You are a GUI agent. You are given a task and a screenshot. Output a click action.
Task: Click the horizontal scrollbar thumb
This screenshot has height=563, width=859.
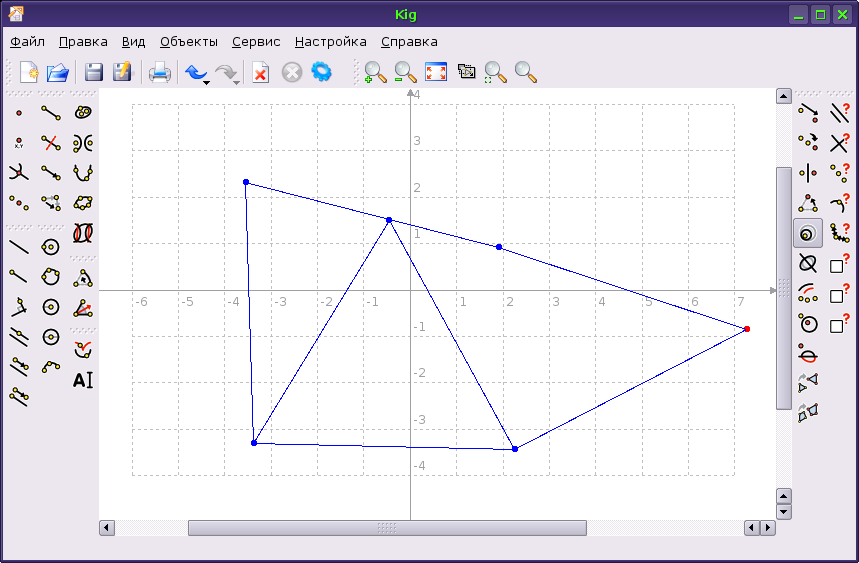387,528
